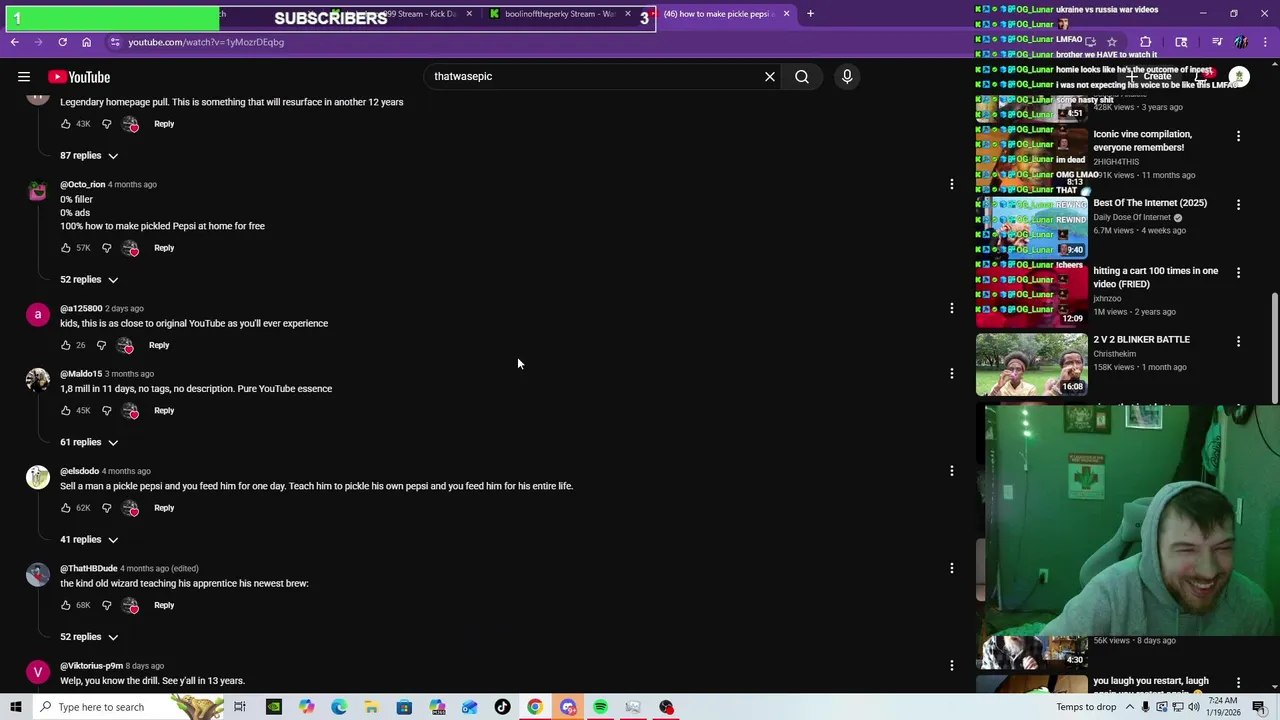Like the @a125800 comment
1280x720 pixels.
[66, 345]
